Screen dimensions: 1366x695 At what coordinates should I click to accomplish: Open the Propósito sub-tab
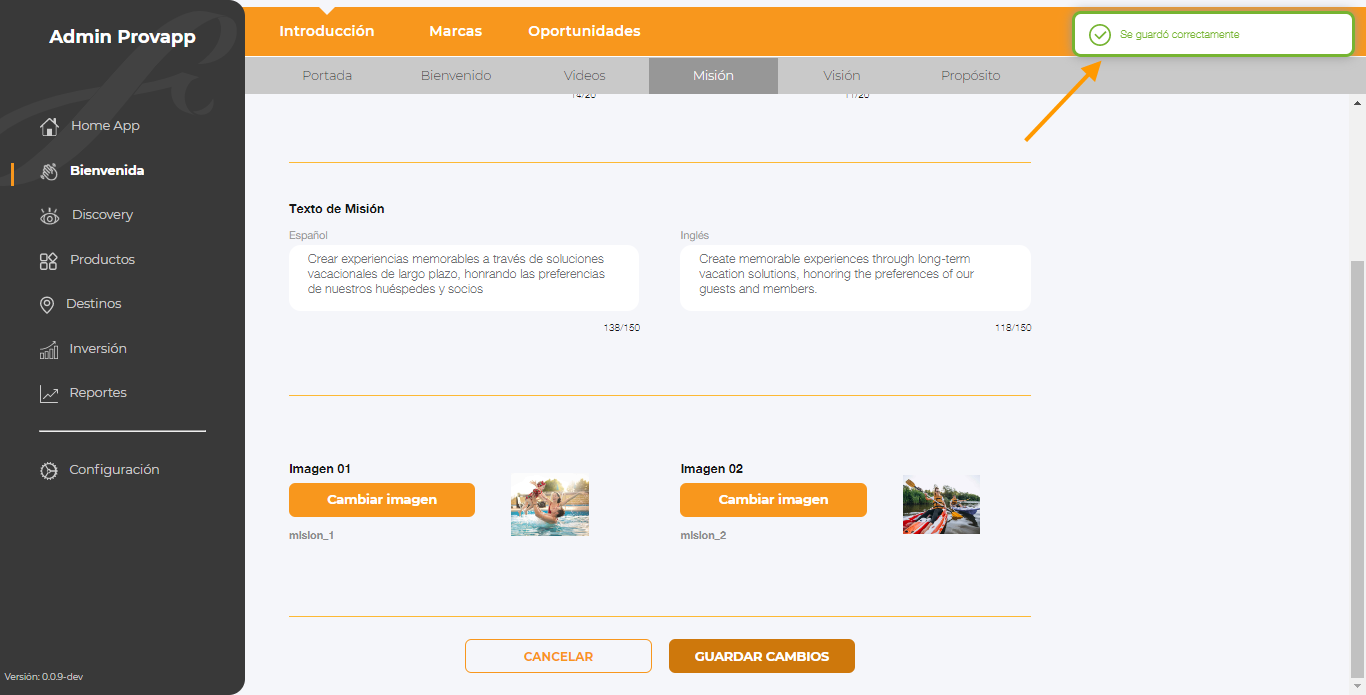pyautogui.click(x=970, y=76)
